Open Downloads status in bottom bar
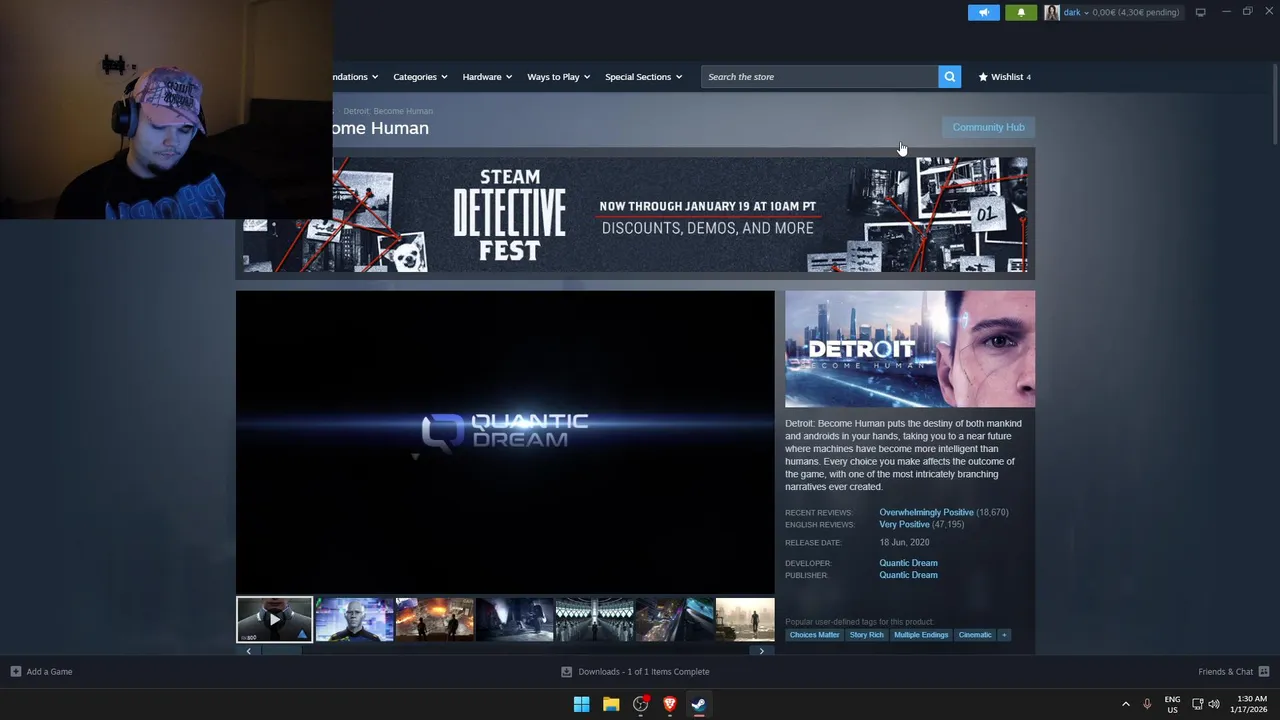The height and width of the screenshot is (720, 1280). [x=635, y=671]
